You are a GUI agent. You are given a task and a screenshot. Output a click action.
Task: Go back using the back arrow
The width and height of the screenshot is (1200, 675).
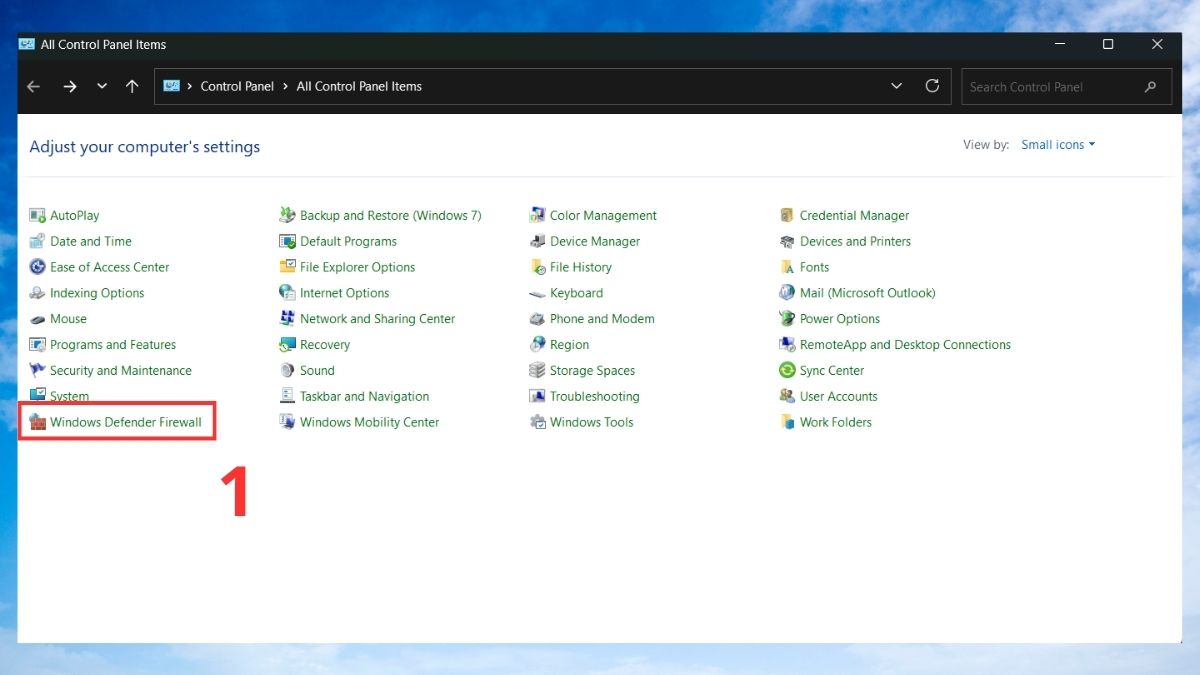tap(34, 87)
